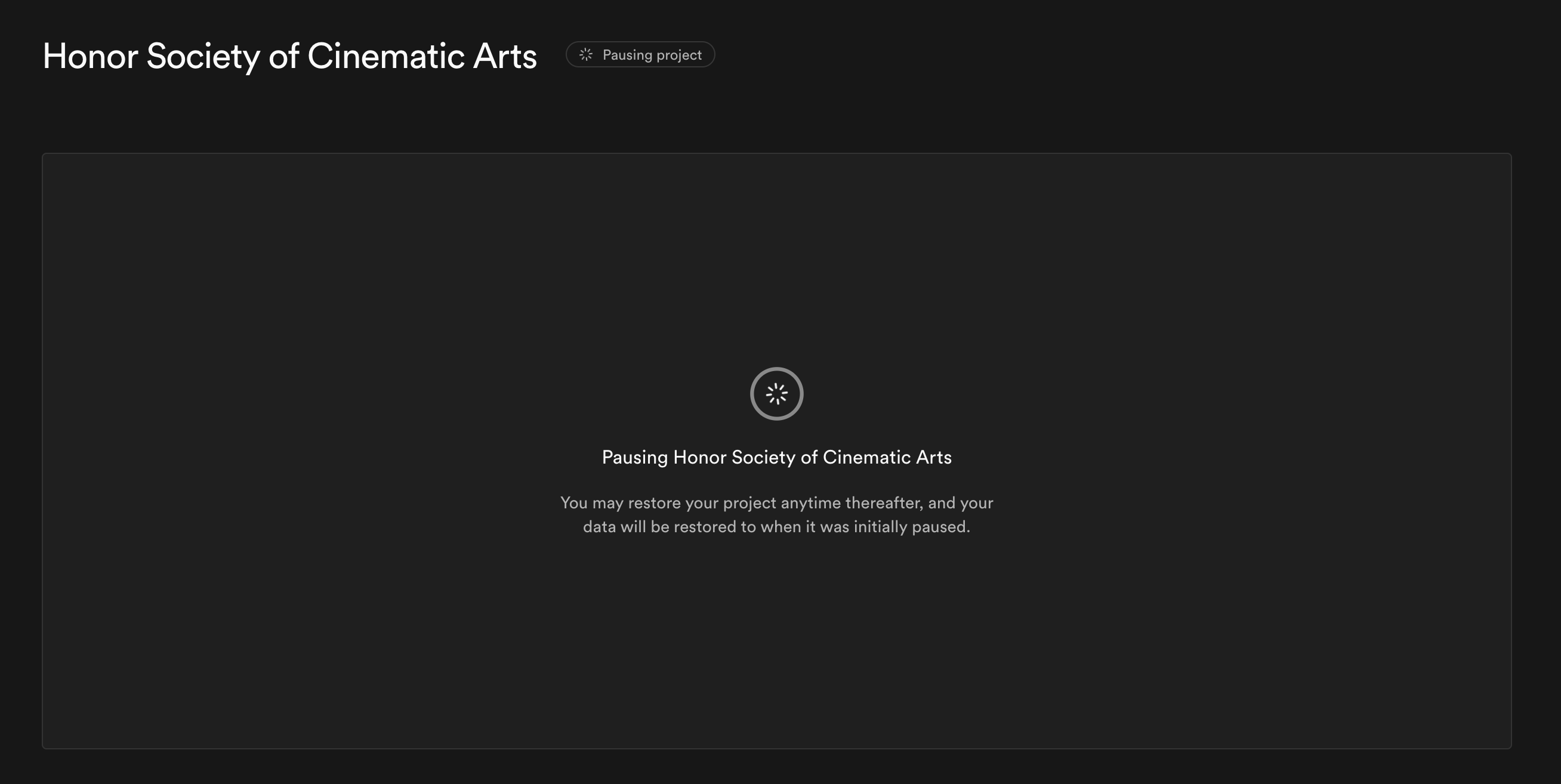Click the word "Cinematic" in the top title

(x=385, y=56)
